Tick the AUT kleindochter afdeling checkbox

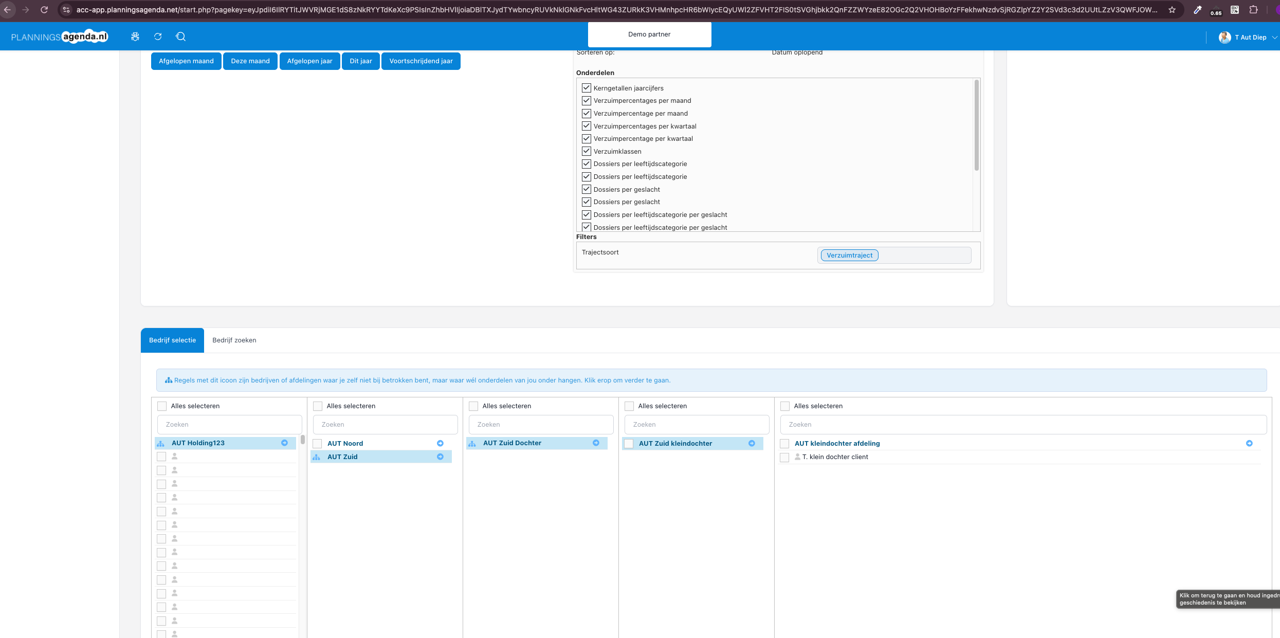tap(785, 444)
